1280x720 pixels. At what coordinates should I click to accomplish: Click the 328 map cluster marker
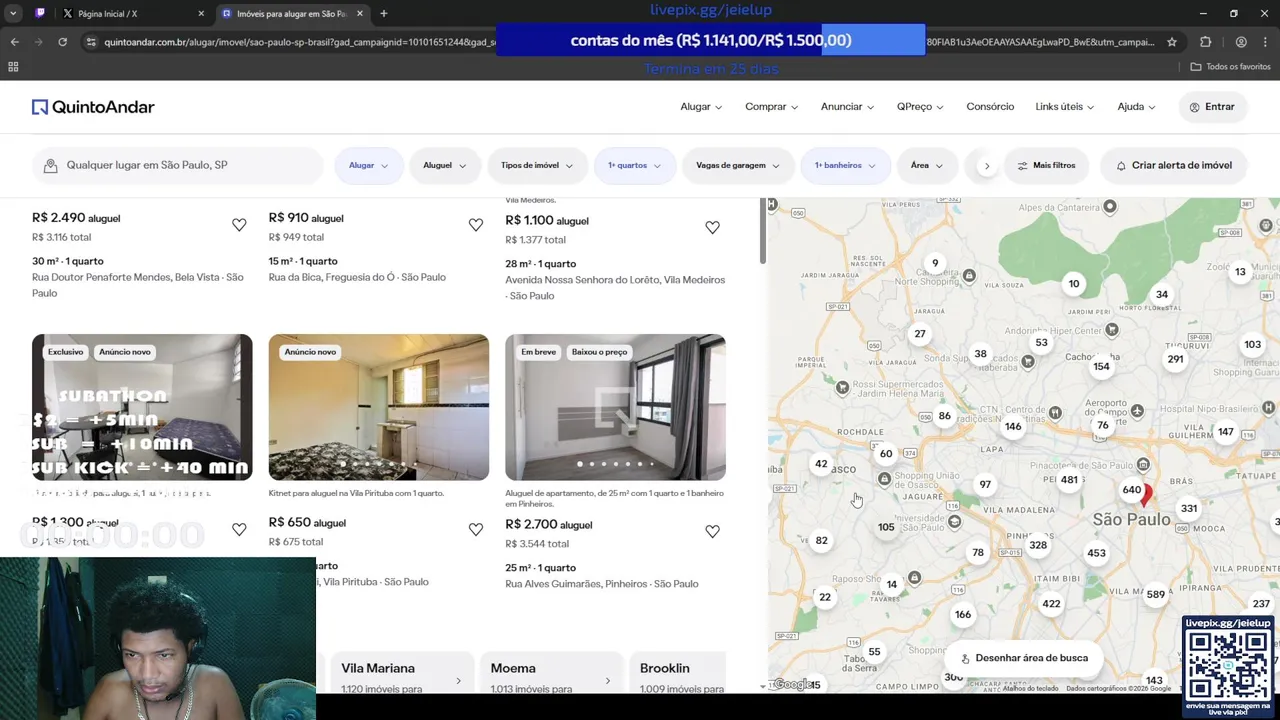(x=1038, y=545)
